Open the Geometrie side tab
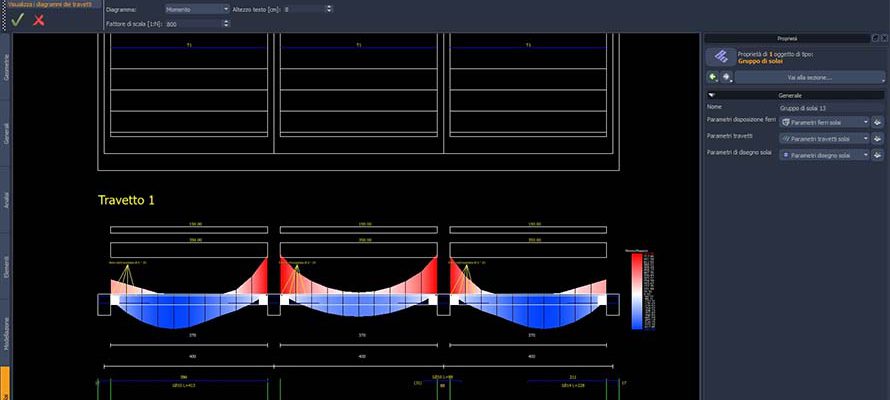This screenshot has width=890, height=400. click(6, 68)
